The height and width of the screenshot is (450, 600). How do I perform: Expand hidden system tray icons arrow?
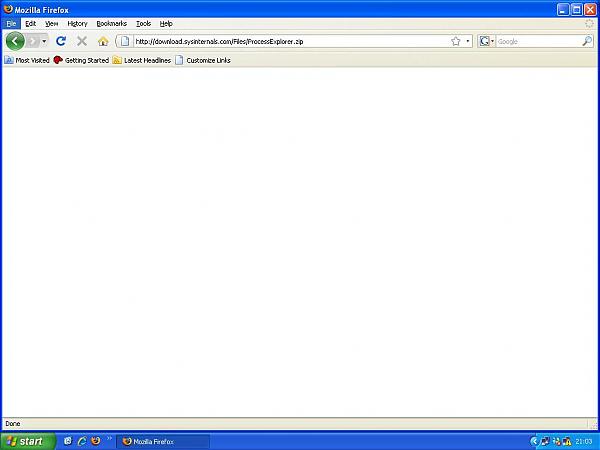(x=534, y=442)
